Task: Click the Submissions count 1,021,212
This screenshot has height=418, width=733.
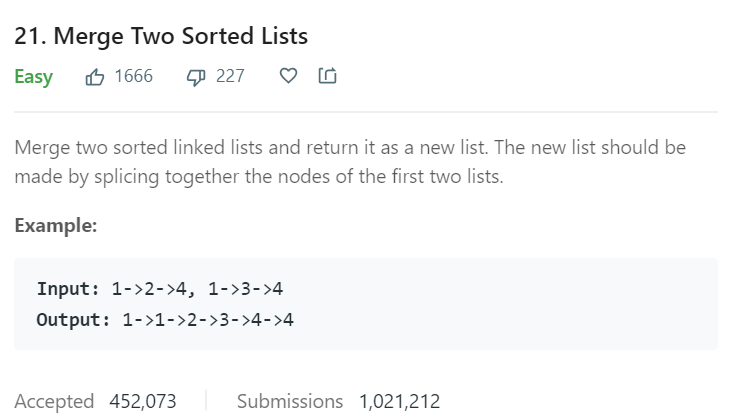Action: click(399, 401)
